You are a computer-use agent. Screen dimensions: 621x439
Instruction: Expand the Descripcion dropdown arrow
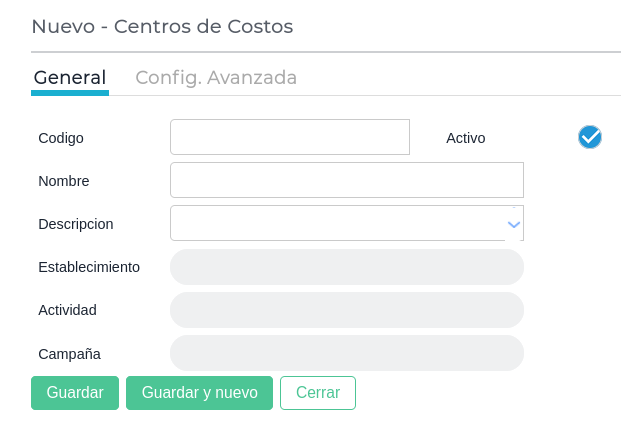[513, 224]
